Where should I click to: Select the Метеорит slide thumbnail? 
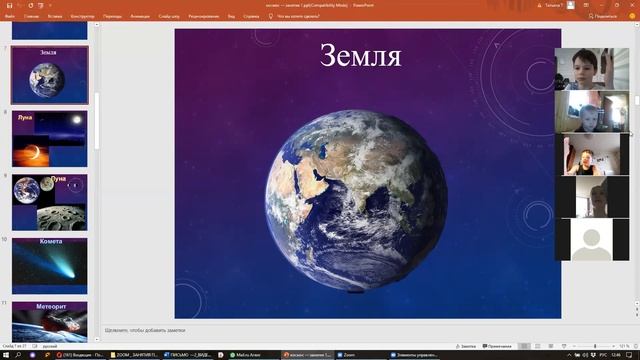49,322
